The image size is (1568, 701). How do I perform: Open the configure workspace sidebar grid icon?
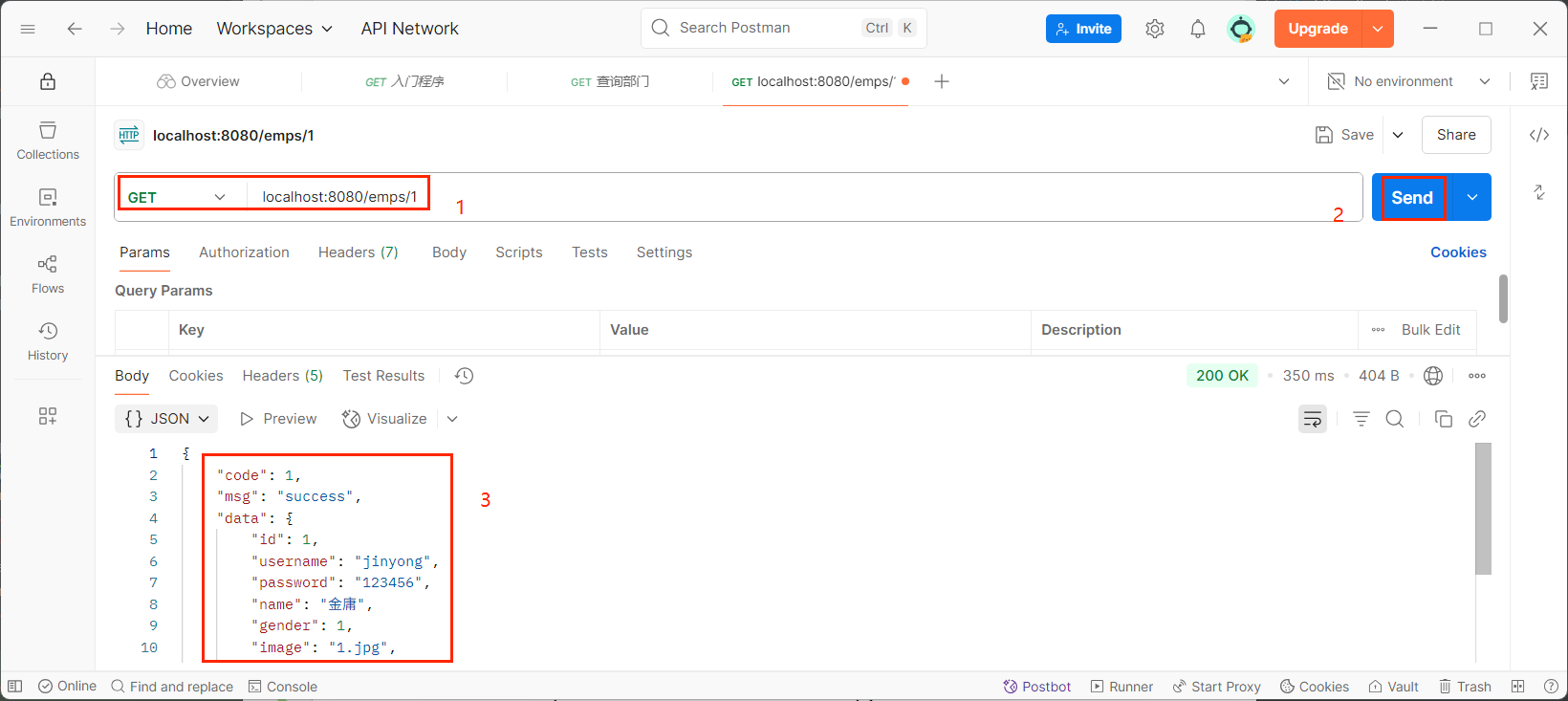tap(48, 416)
